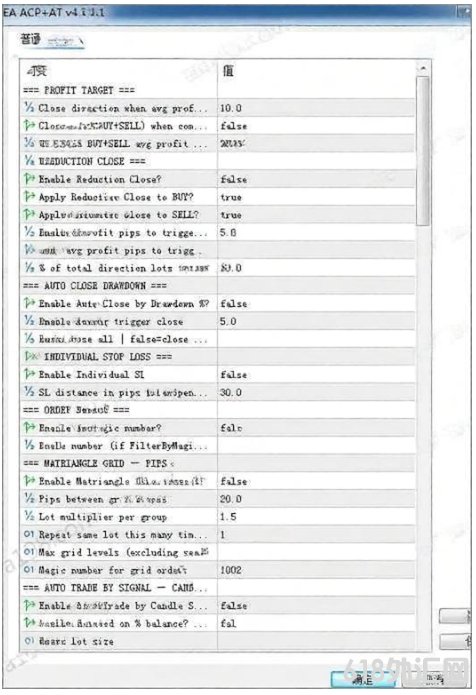Switch to the 普通 tab
Viewport: 476px width, 695px height.
click(31, 39)
